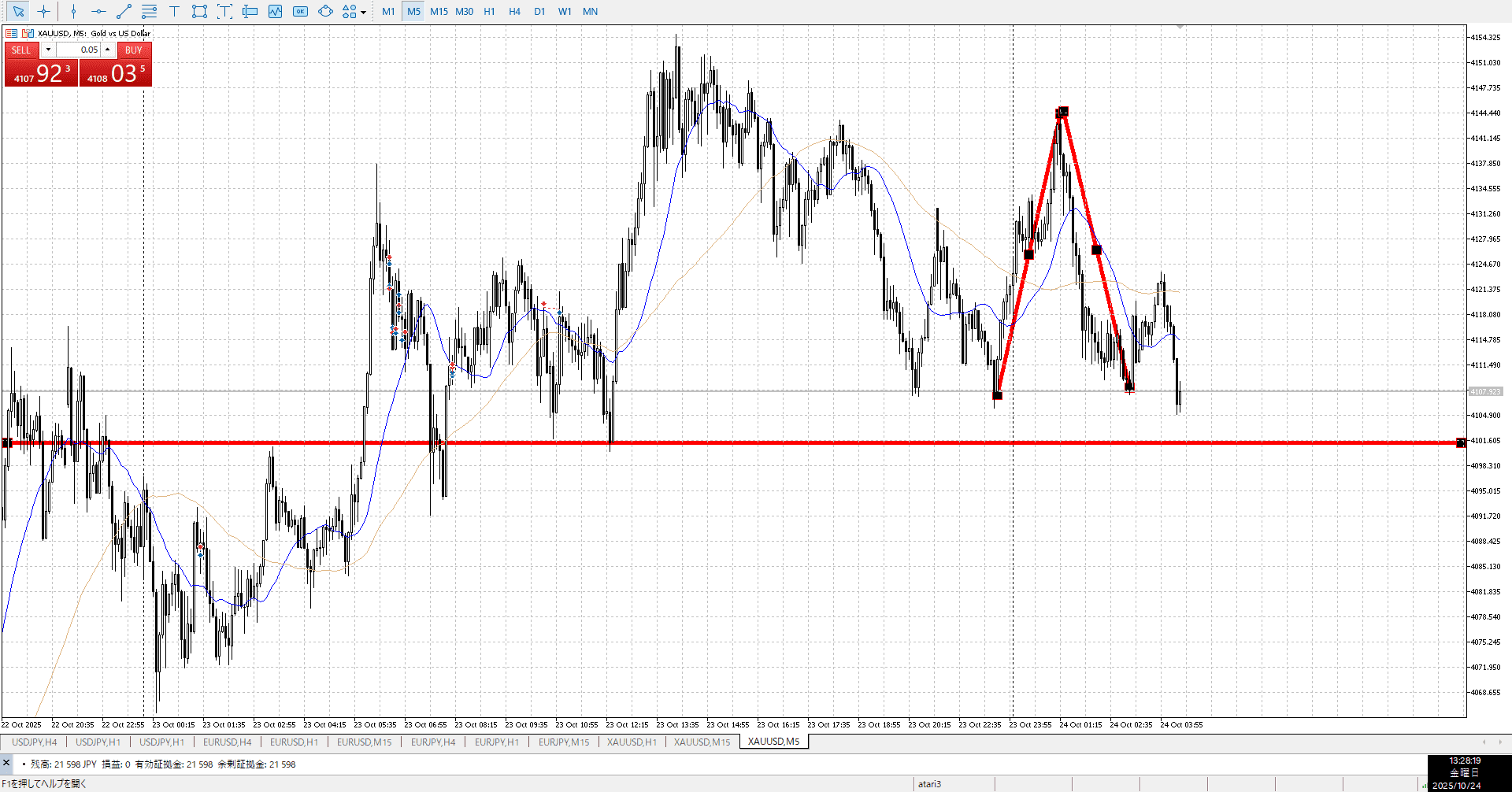Image resolution: width=1512 pixels, height=792 pixels.
Task: Click the 0.05 lot size field
Action: (79, 50)
